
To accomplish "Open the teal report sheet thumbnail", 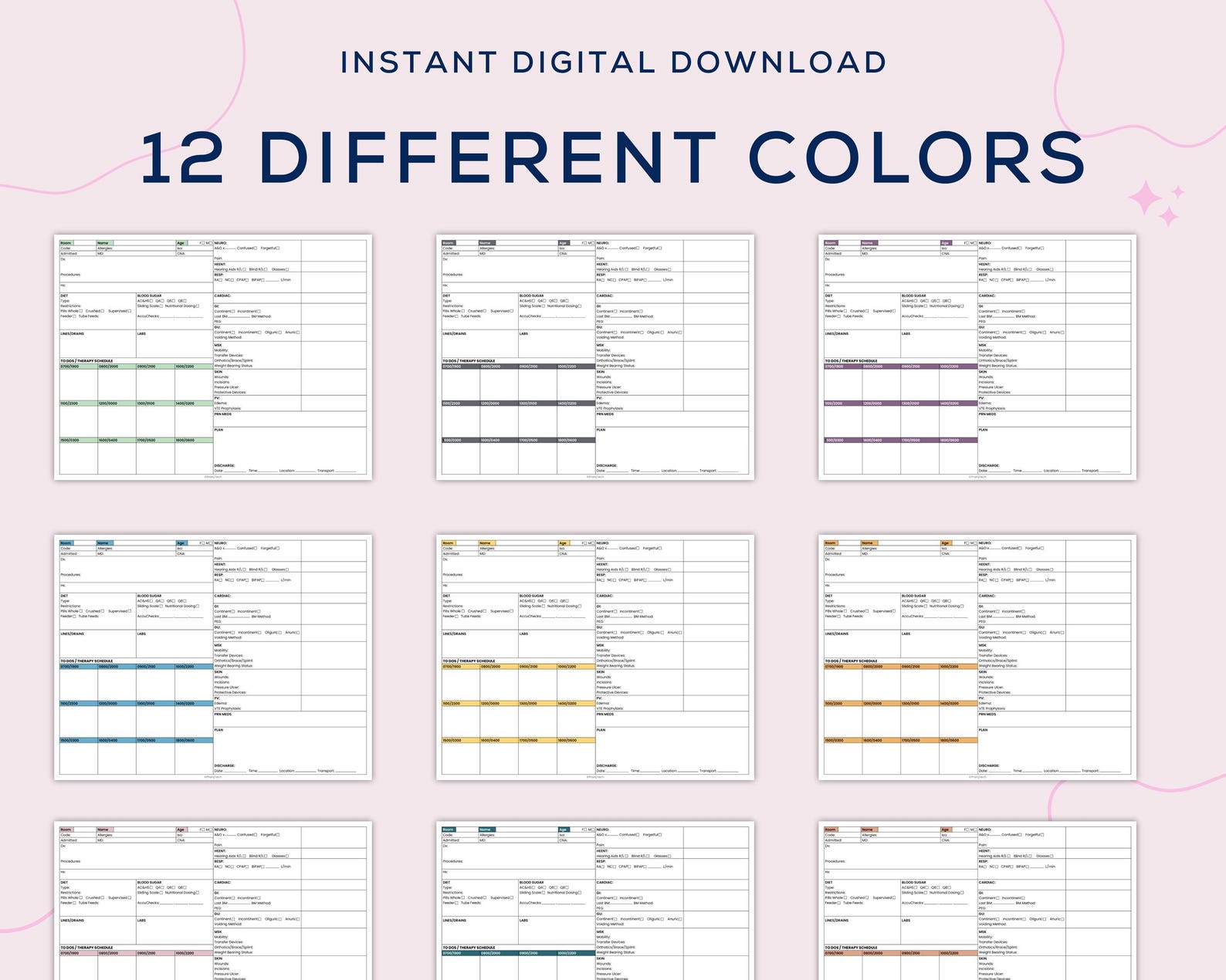I will coord(595,901).
